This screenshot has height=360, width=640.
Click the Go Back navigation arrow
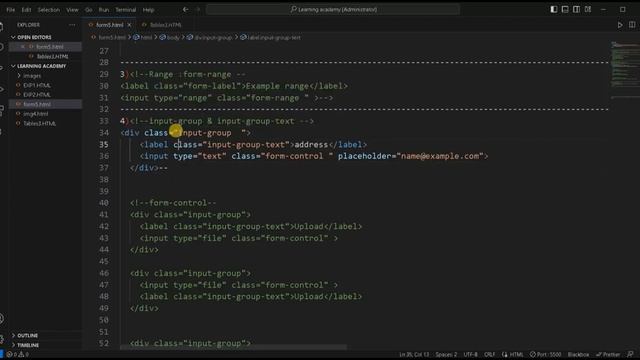[186, 9]
